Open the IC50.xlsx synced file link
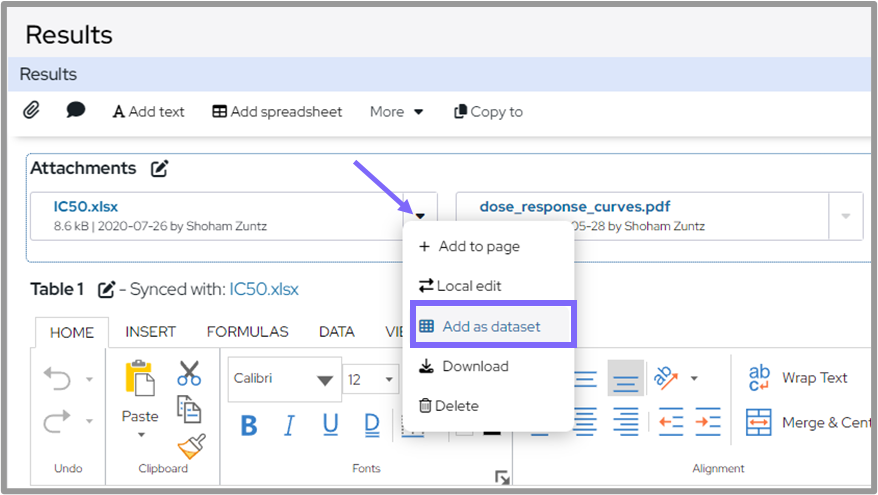This screenshot has width=878, height=495. pyautogui.click(x=264, y=289)
